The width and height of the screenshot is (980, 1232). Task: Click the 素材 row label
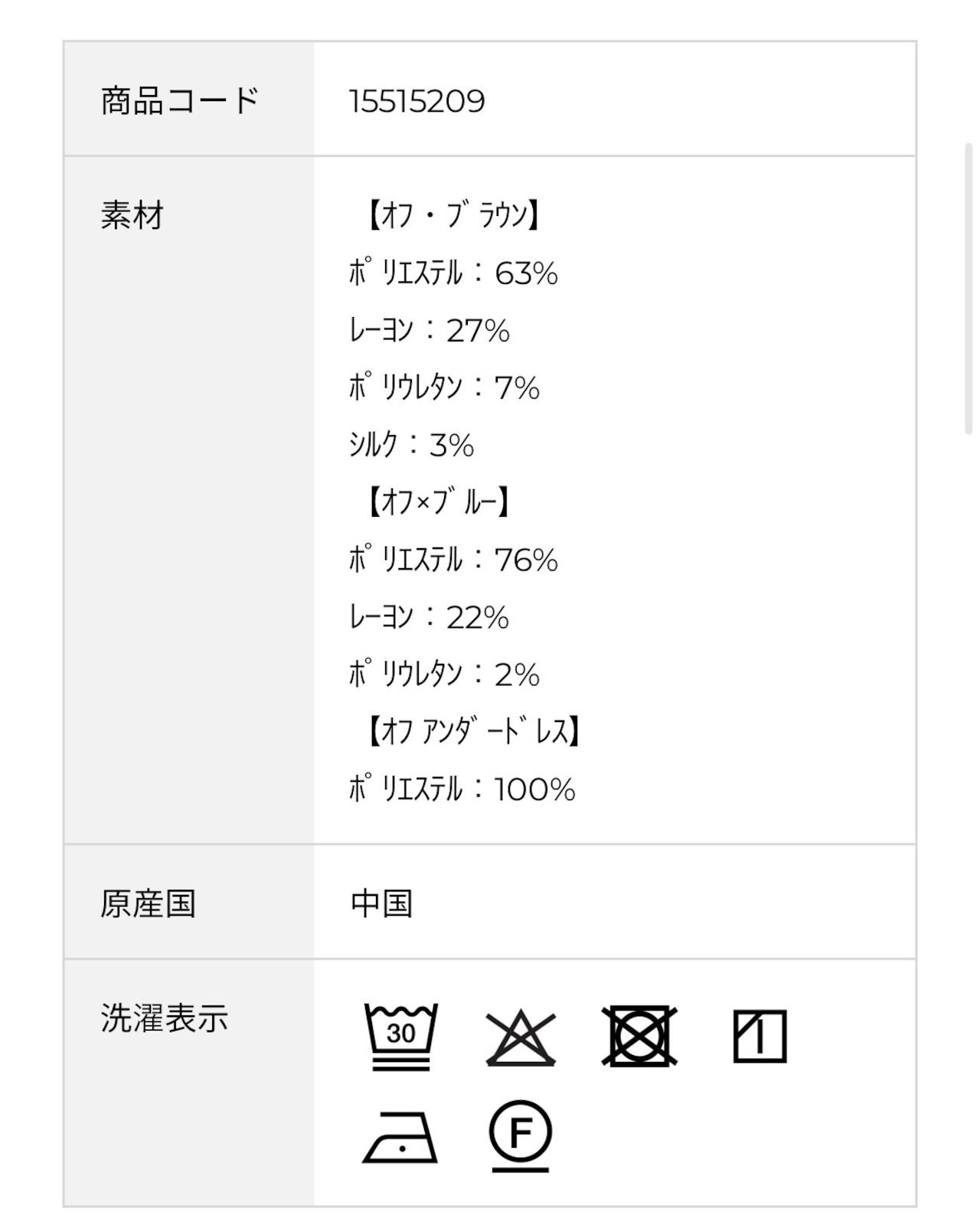coord(132,216)
